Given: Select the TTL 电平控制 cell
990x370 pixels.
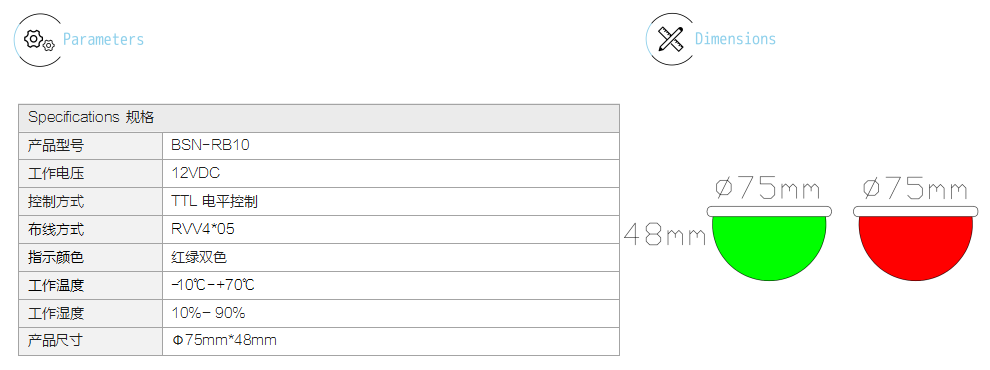Looking at the screenshot, I should (391, 201).
